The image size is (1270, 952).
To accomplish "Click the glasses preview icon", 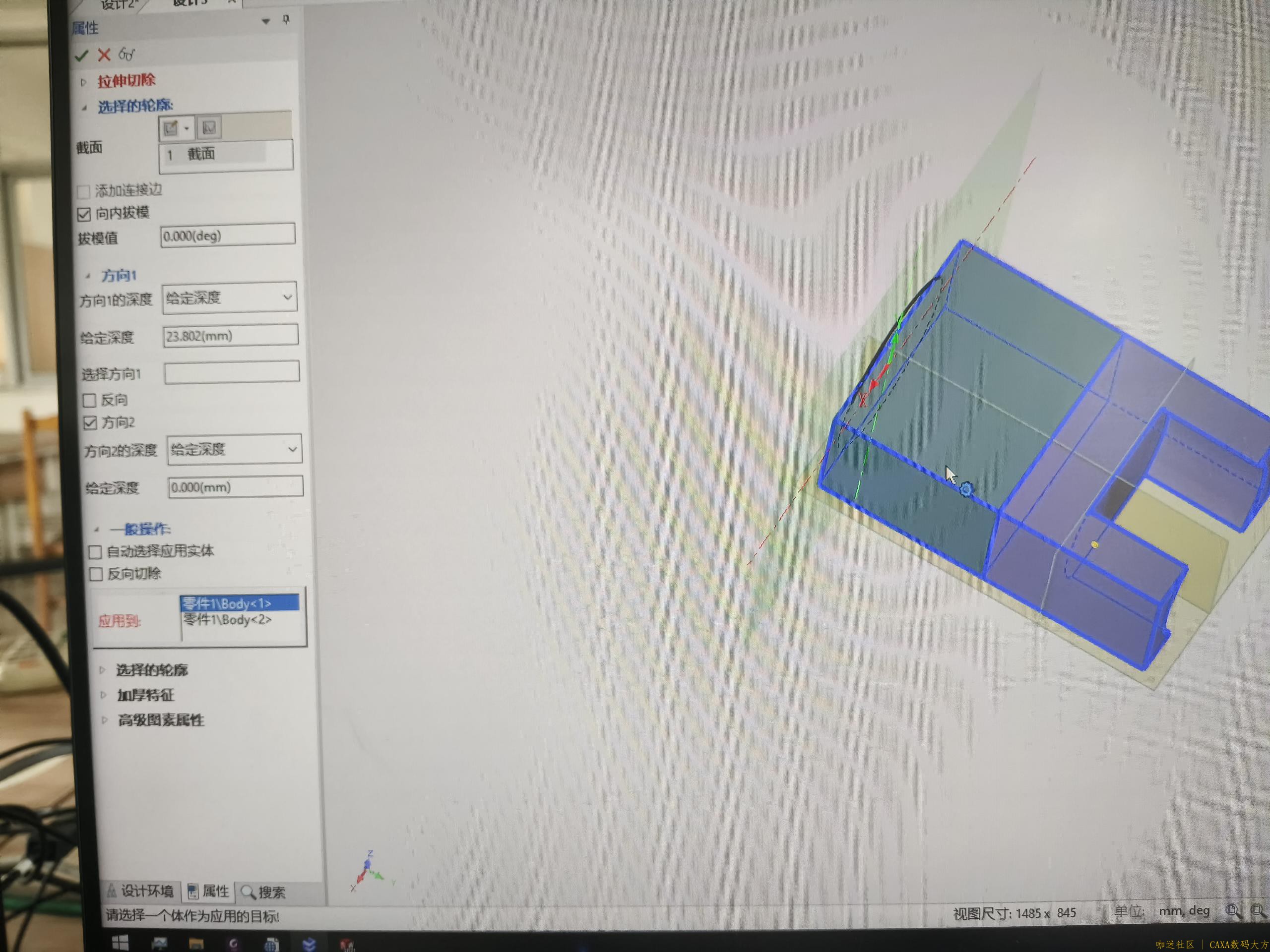I will click(x=127, y=55).
